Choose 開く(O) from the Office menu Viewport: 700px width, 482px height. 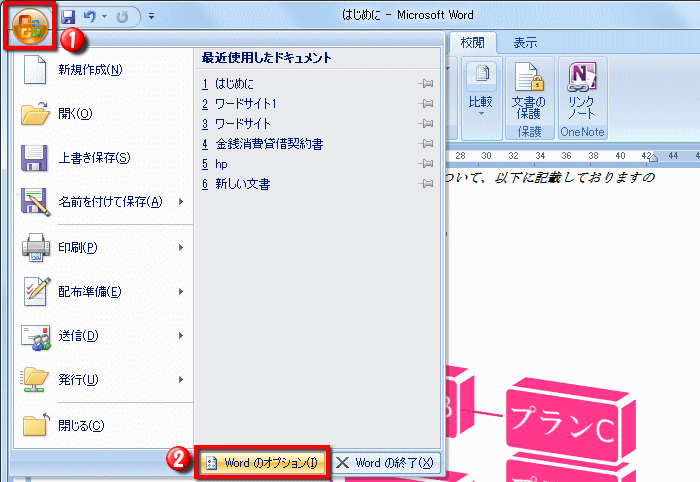tap(104, 113)
